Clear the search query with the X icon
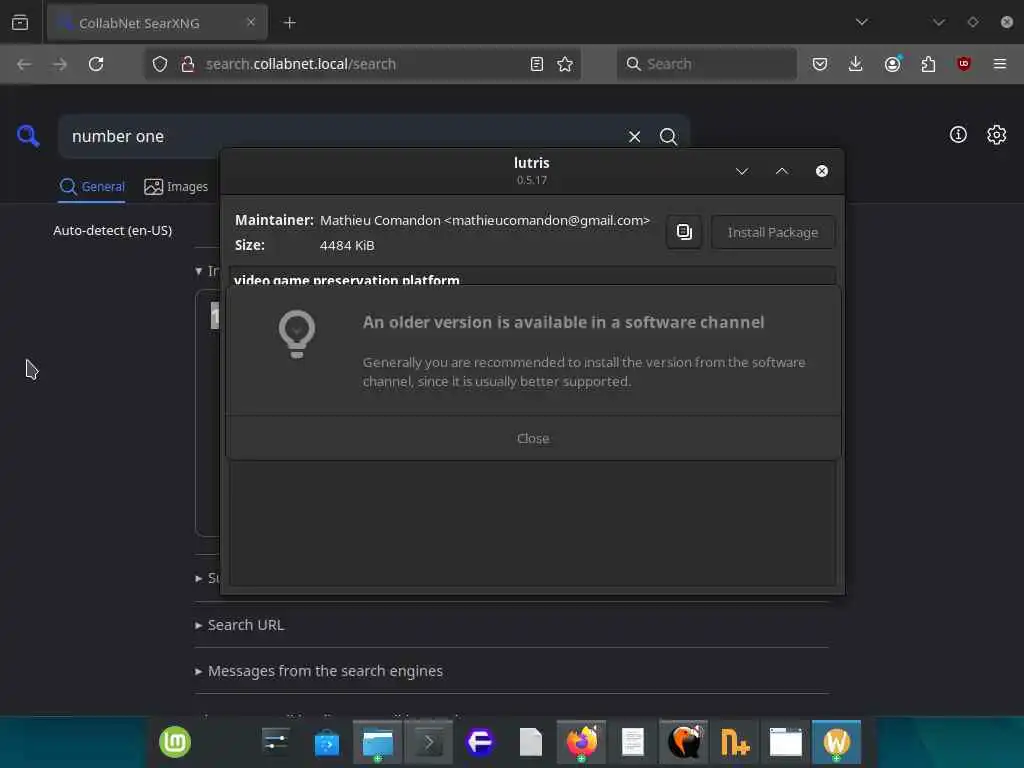 [634, 136]
